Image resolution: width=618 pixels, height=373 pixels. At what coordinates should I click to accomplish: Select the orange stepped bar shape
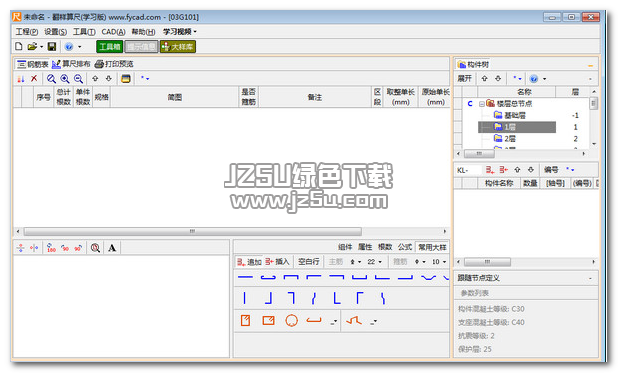(354, 321)
